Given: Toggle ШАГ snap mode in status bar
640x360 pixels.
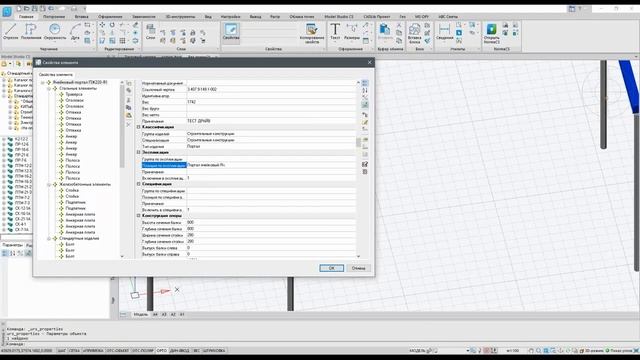Looking at the screenshot, I should pyautogui.click(x=62, y=351).
